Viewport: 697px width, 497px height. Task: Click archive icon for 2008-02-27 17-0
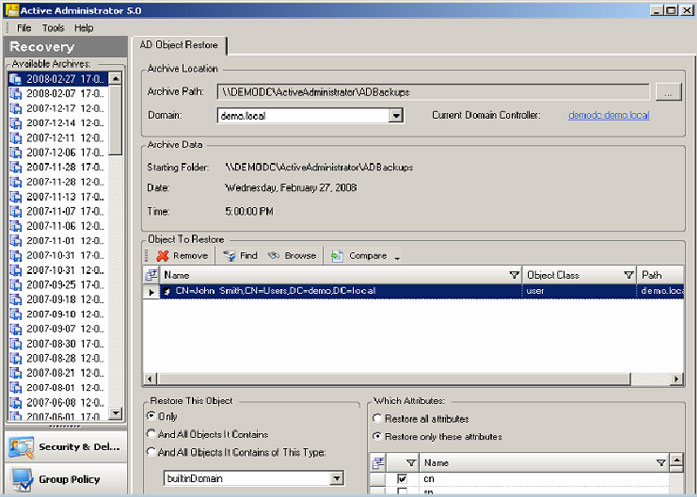click(16, 79)
